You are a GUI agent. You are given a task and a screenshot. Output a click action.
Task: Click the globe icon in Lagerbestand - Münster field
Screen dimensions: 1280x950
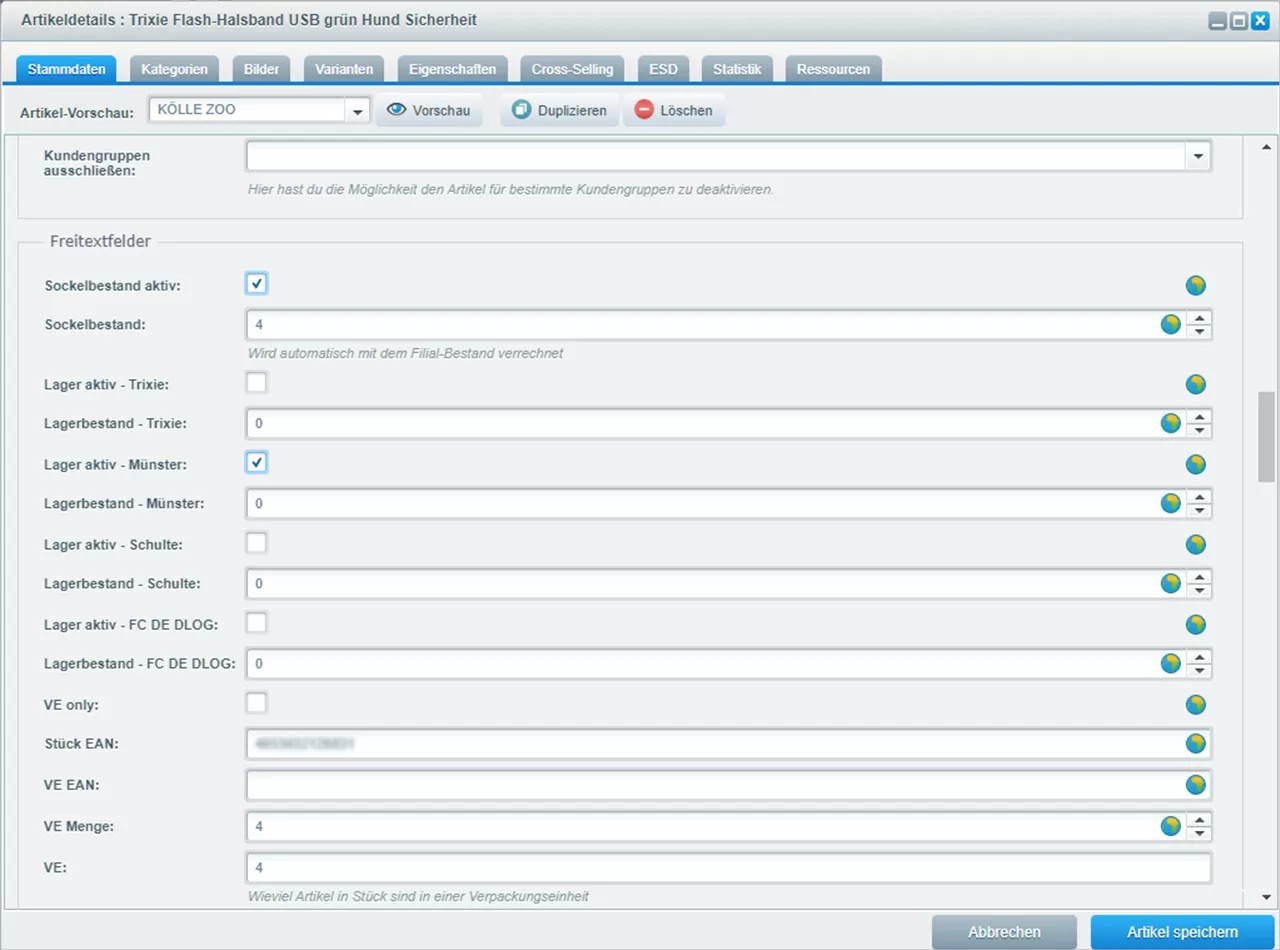1170,503
